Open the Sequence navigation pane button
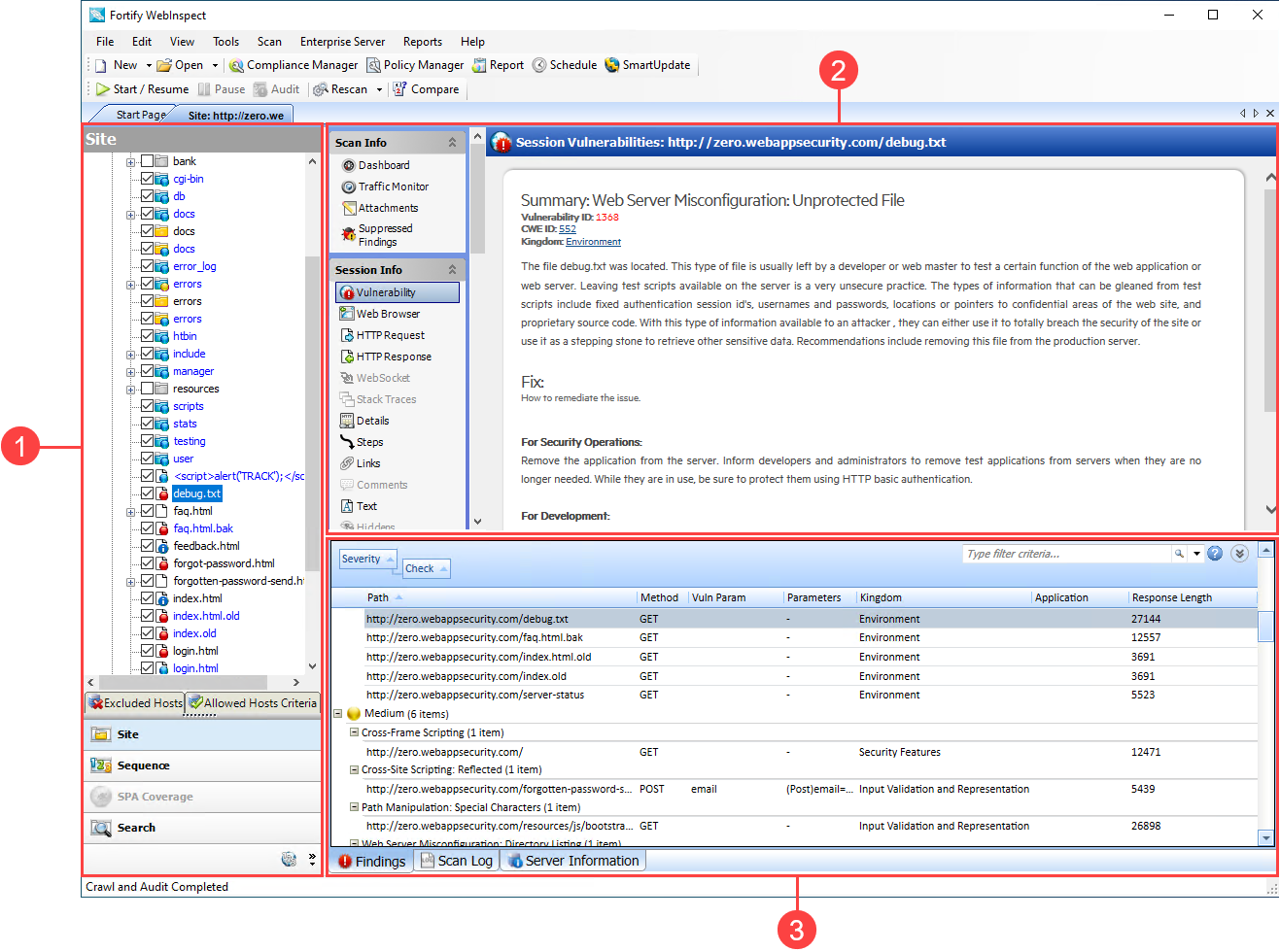 (143, 765)
